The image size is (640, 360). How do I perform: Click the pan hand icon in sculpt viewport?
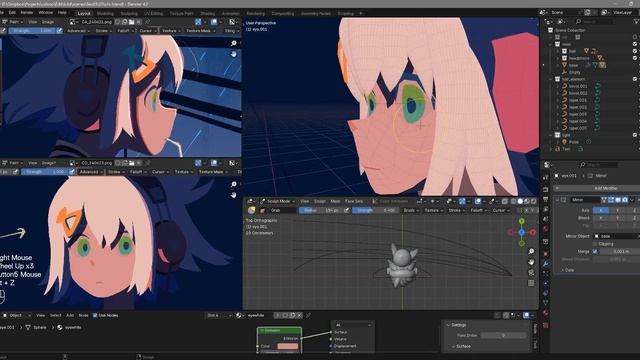coord(531,262)
